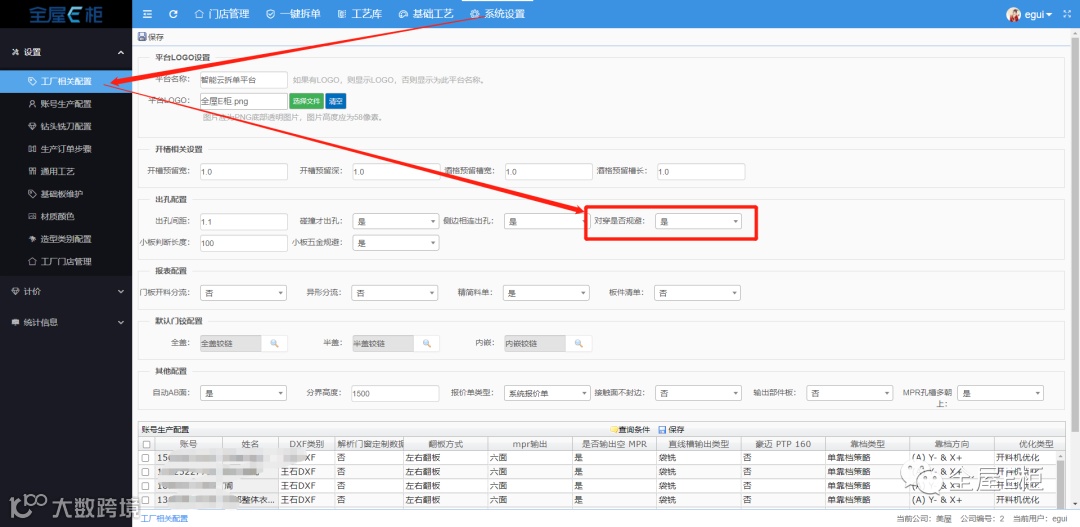Viewport: 1080px width, 527px height.
Task: Click the 账号 column header
Action: coord(189,444)
